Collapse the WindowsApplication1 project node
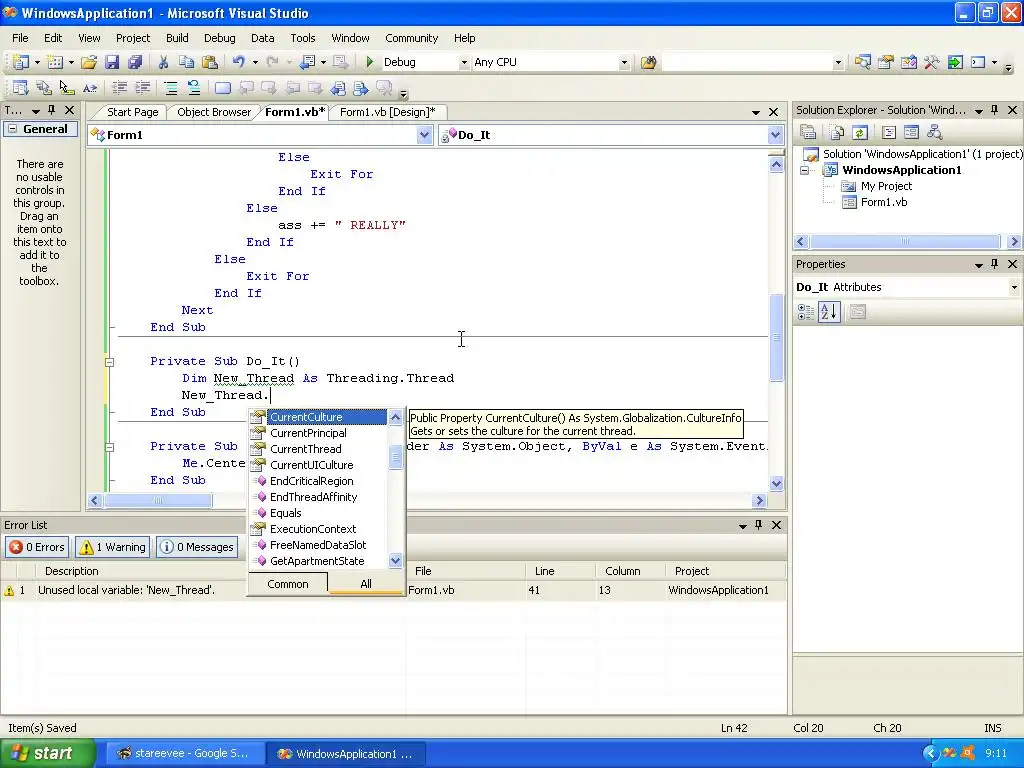The width and height of the screenshot is (1024, 768). coord(805,170)
